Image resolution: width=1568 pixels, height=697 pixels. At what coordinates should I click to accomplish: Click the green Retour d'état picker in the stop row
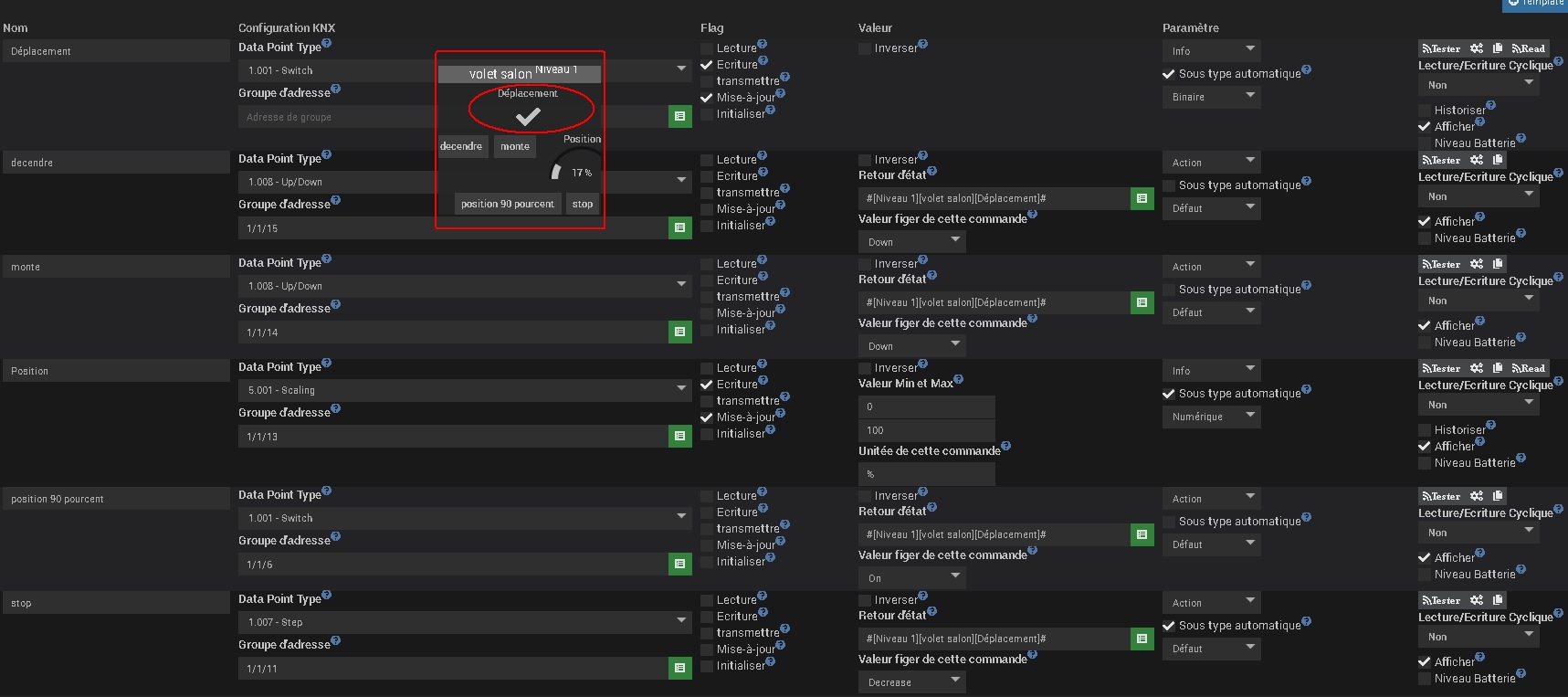[x=1142, y=639]
